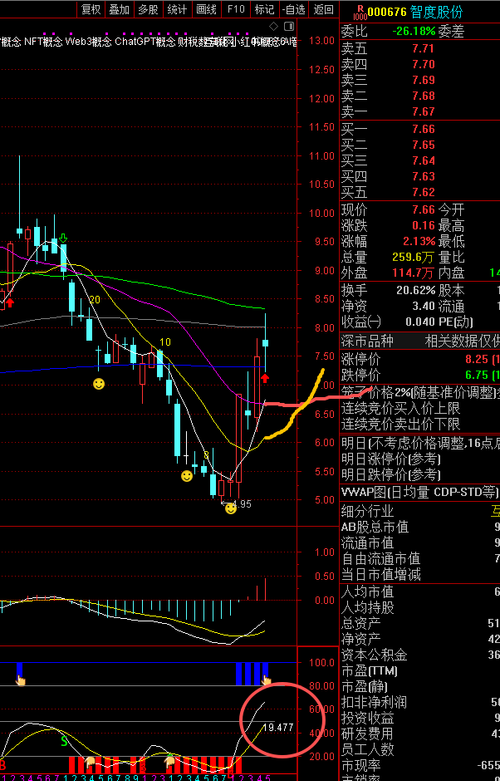500x781 pixels.
Task: Open the 统计 statistics tool
Action: click(177, 9)
